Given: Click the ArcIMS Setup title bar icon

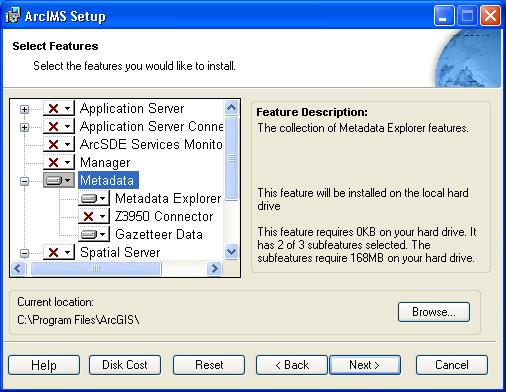Looking at the screenshot, I should click(13, 16).
